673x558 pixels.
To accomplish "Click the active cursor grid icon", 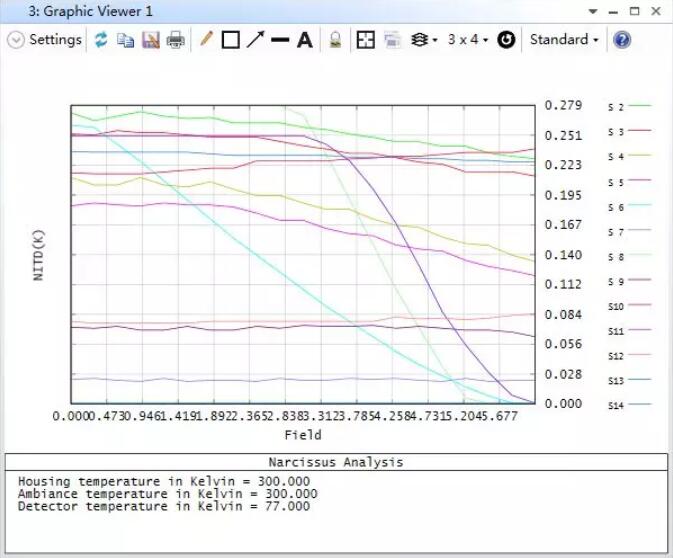I will coord(365,40).
